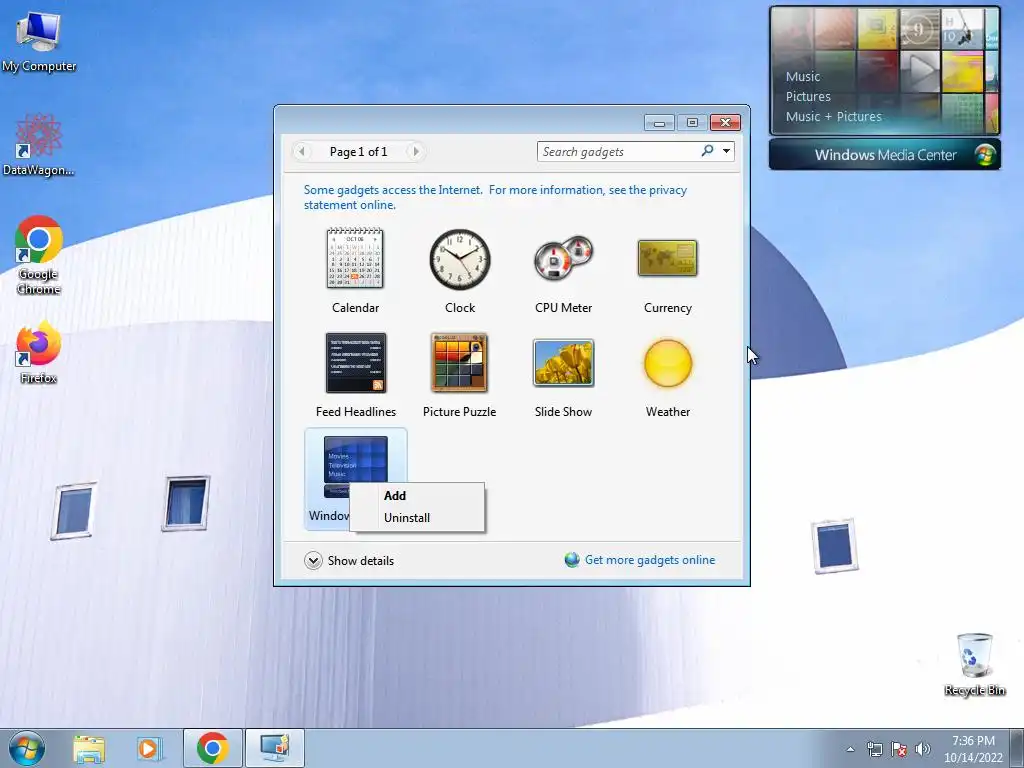Click the privacy statement online link
The height and width of the screenshot is (768, 1024).
click(495, 197)
